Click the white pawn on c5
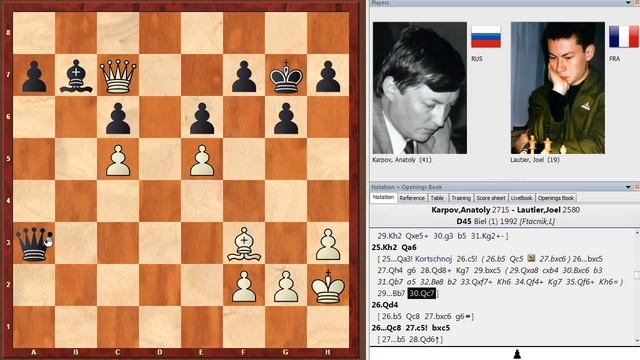Screen dimensions: 640x360 pos(118,160)
